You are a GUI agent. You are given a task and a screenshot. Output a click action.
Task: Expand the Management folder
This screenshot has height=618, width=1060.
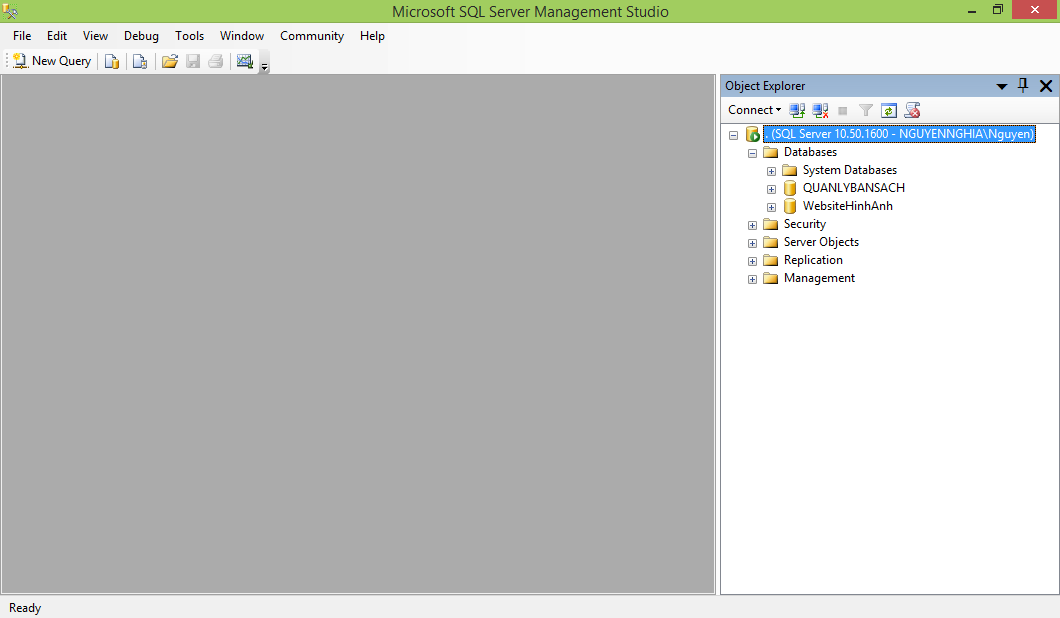coord(752,279)
